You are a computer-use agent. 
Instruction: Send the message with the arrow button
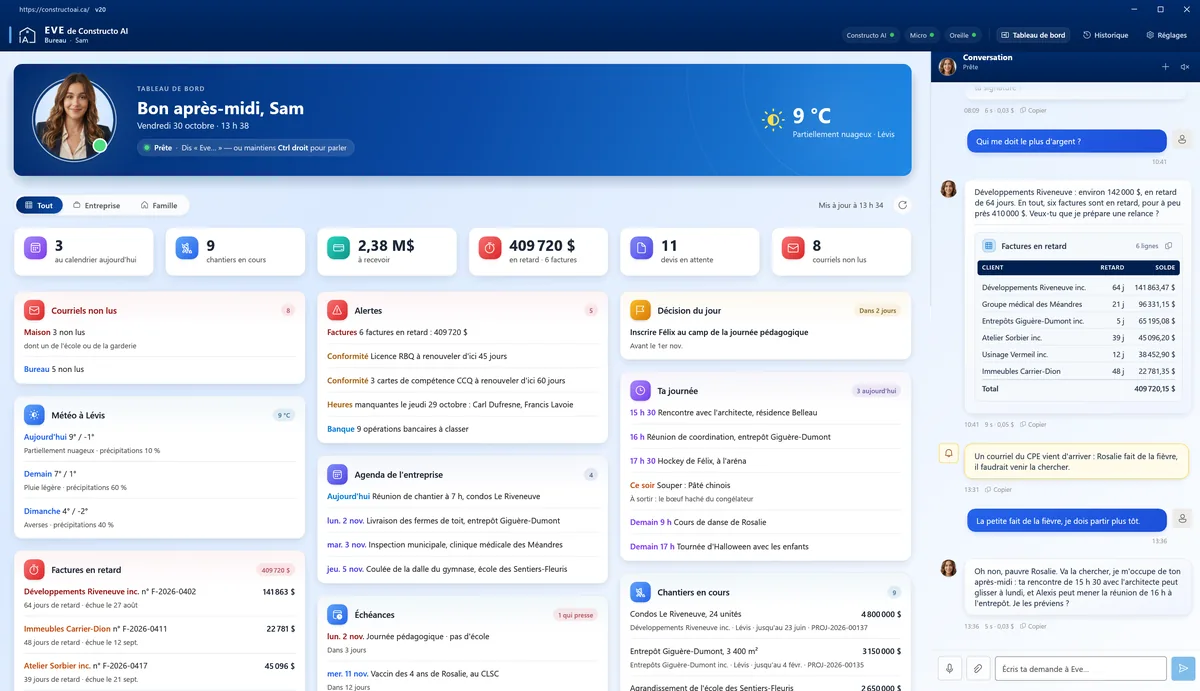pyautogui.click(x=1183, y=668)
